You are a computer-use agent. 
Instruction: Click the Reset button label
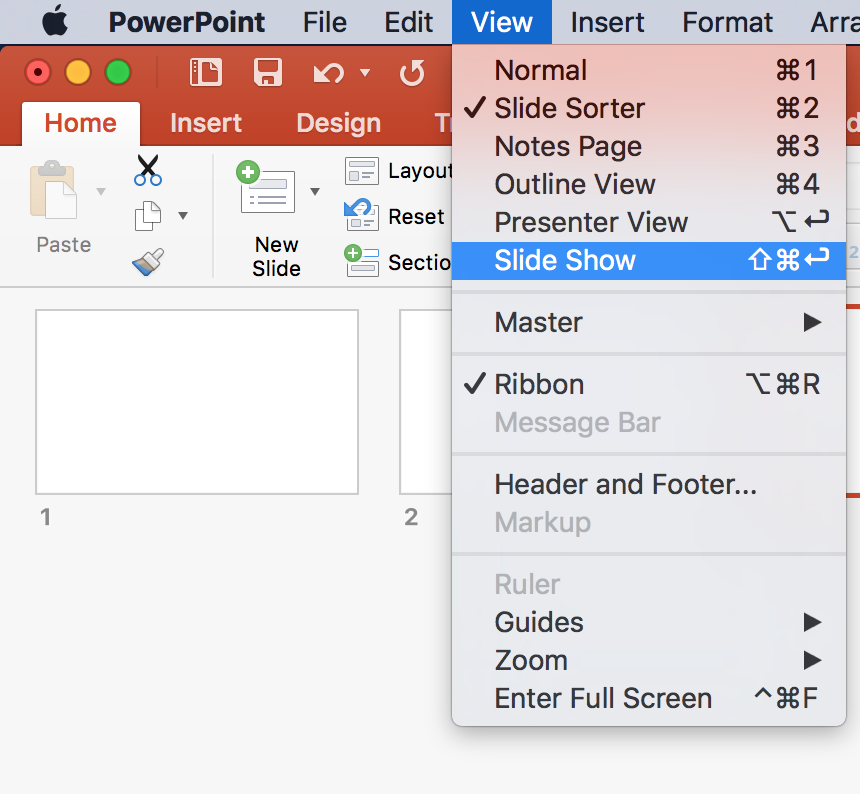[x=416, y=217]
